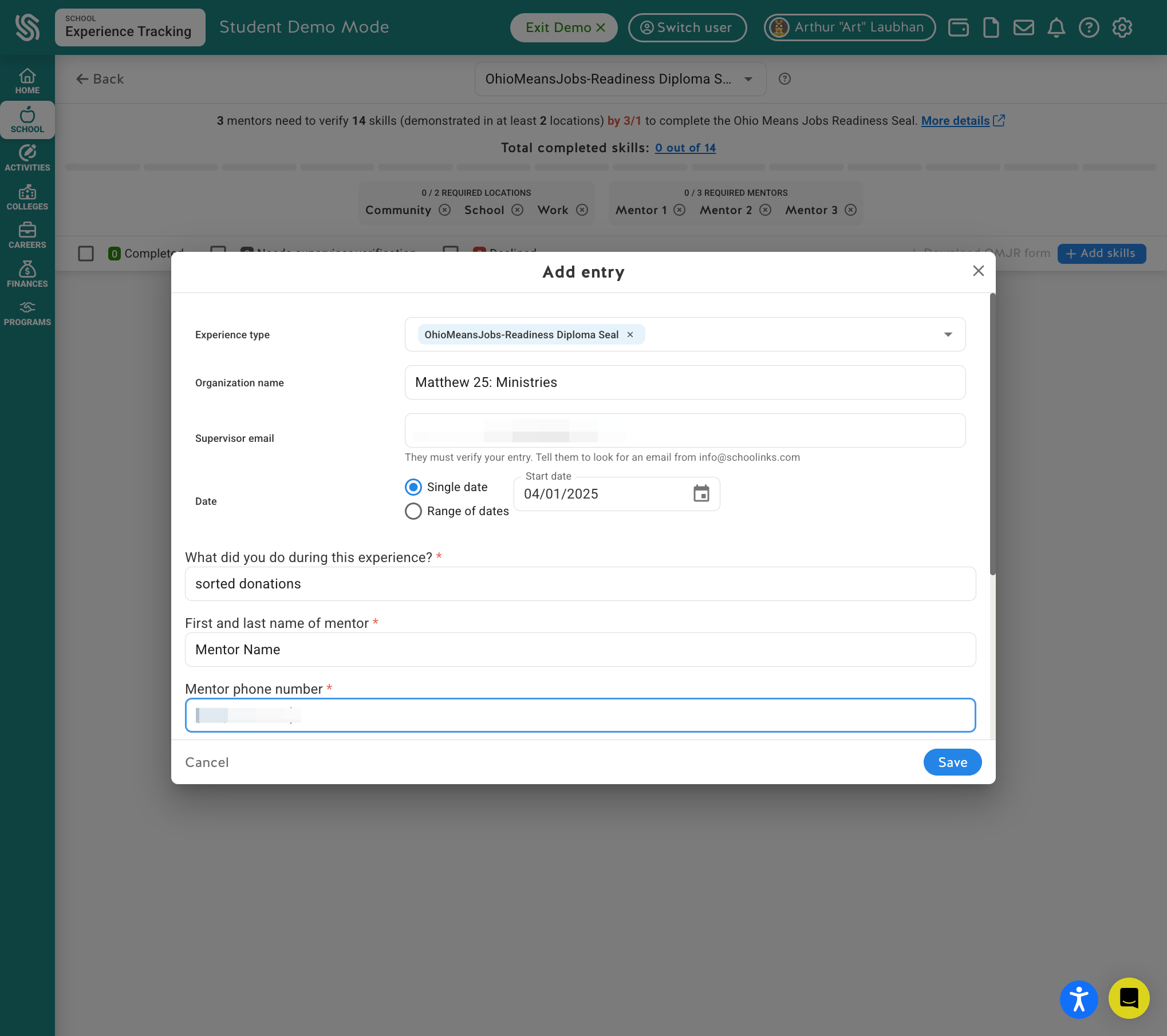Click Exit Demo button

[563, 27]
